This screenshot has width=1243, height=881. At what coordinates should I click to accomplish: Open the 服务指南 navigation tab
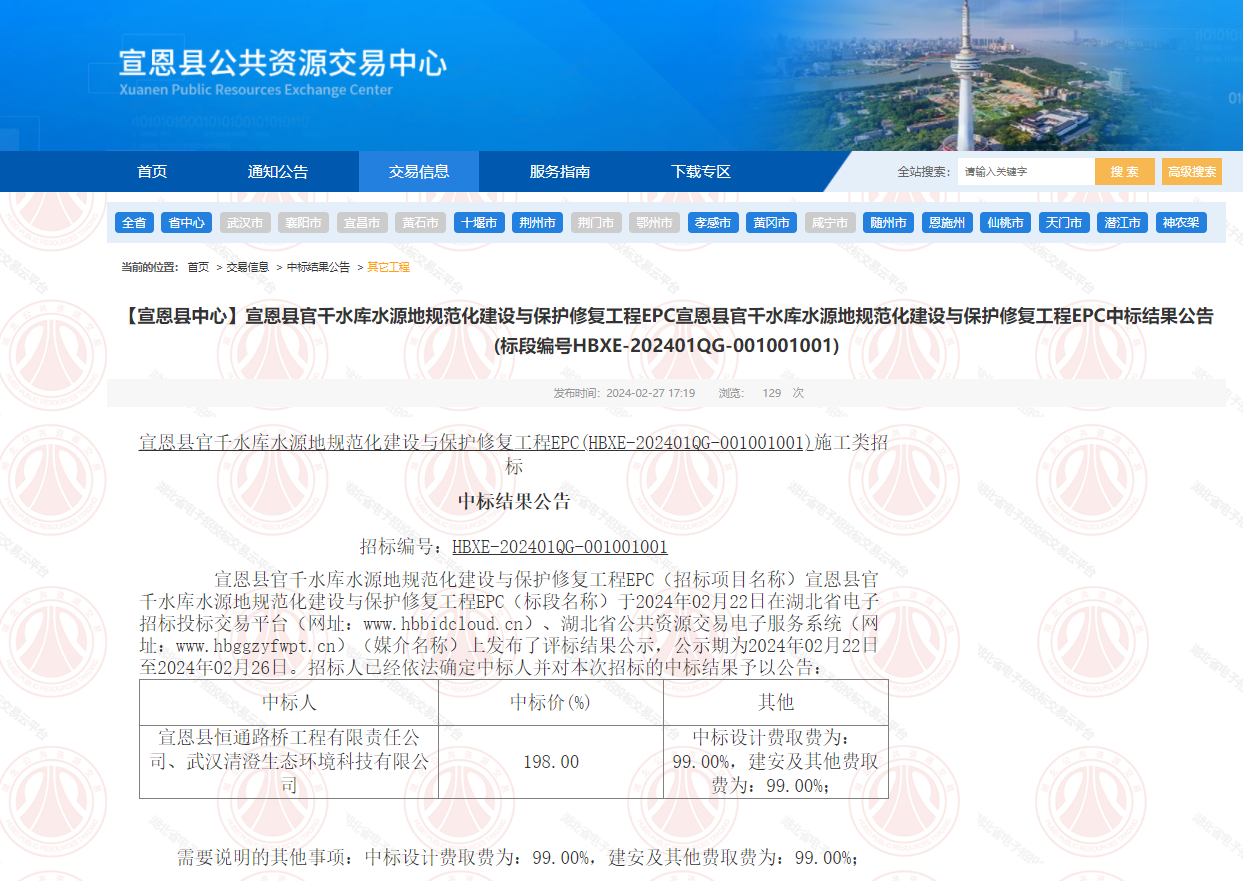tap(560, 171)
